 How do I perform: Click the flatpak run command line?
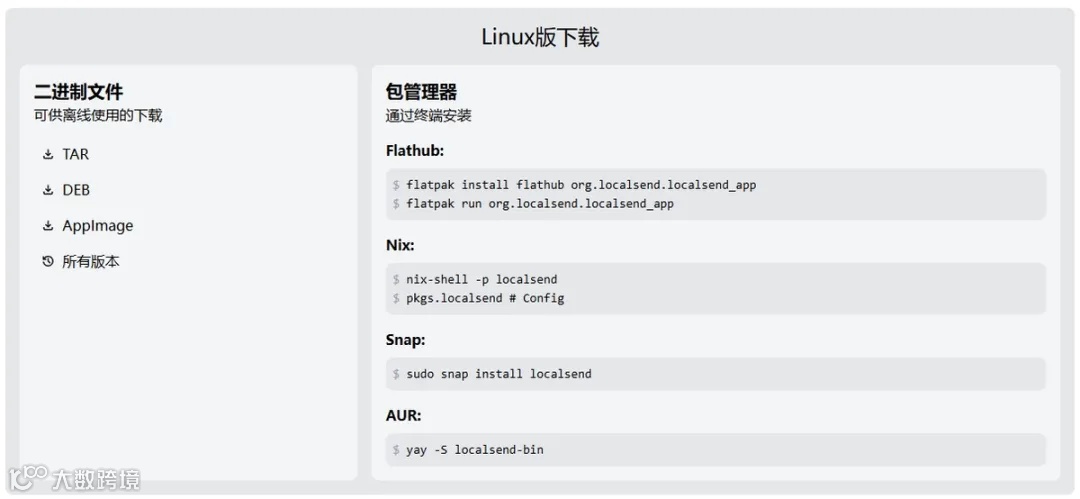point(540,204)
